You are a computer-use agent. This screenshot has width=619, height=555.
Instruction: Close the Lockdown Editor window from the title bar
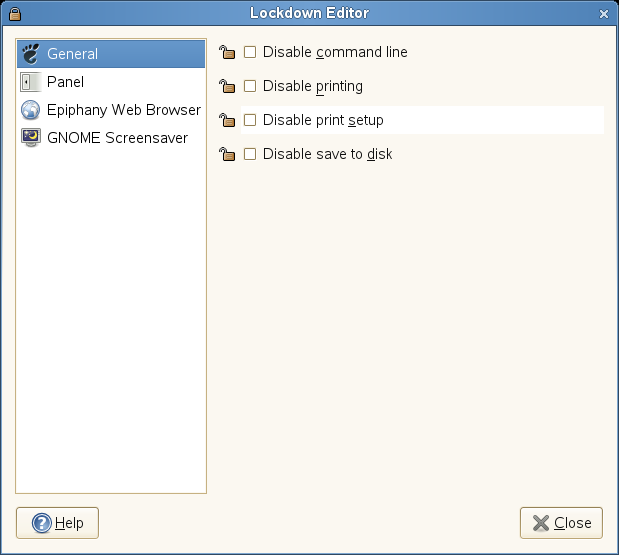pyautogui.click(x=603, y=13)
